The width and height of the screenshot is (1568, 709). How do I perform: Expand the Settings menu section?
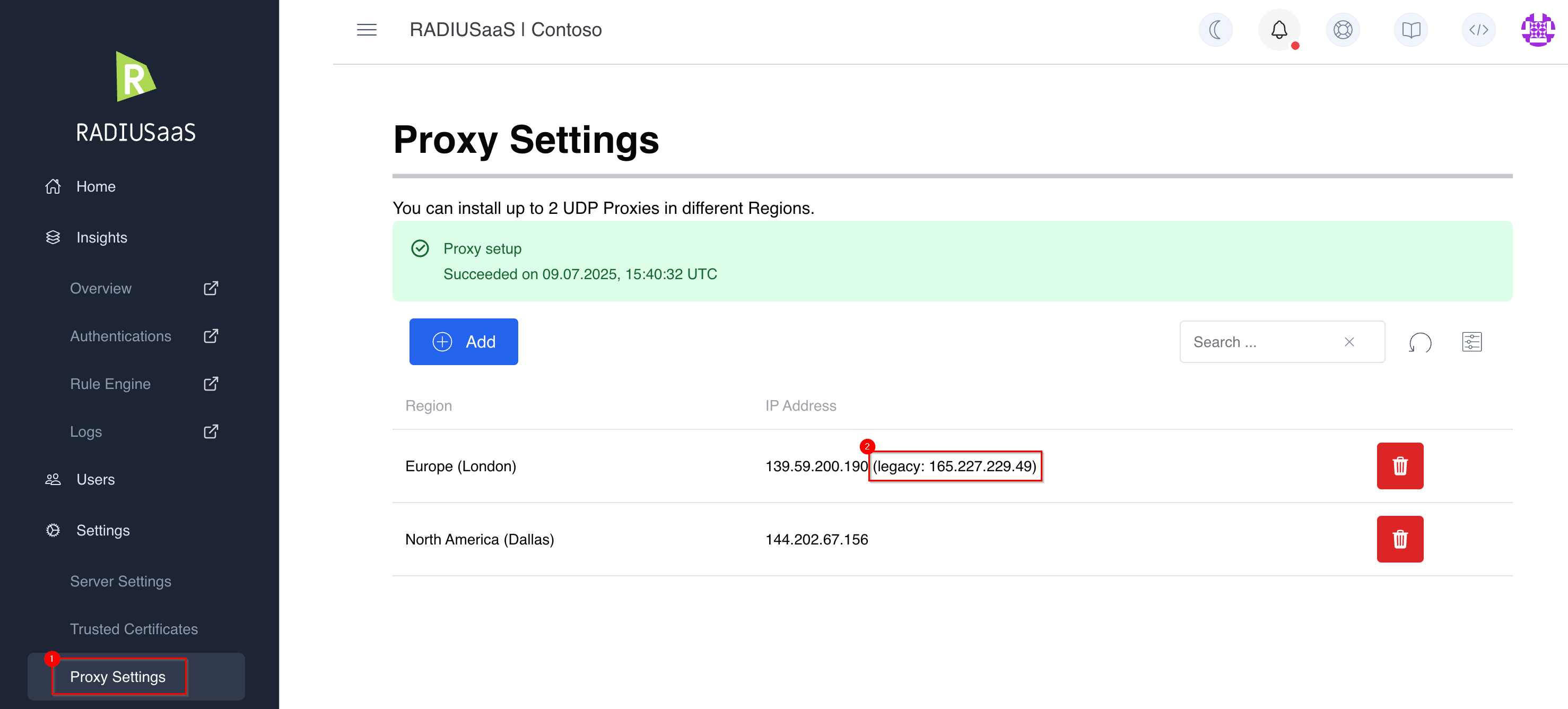coord(103,531)
